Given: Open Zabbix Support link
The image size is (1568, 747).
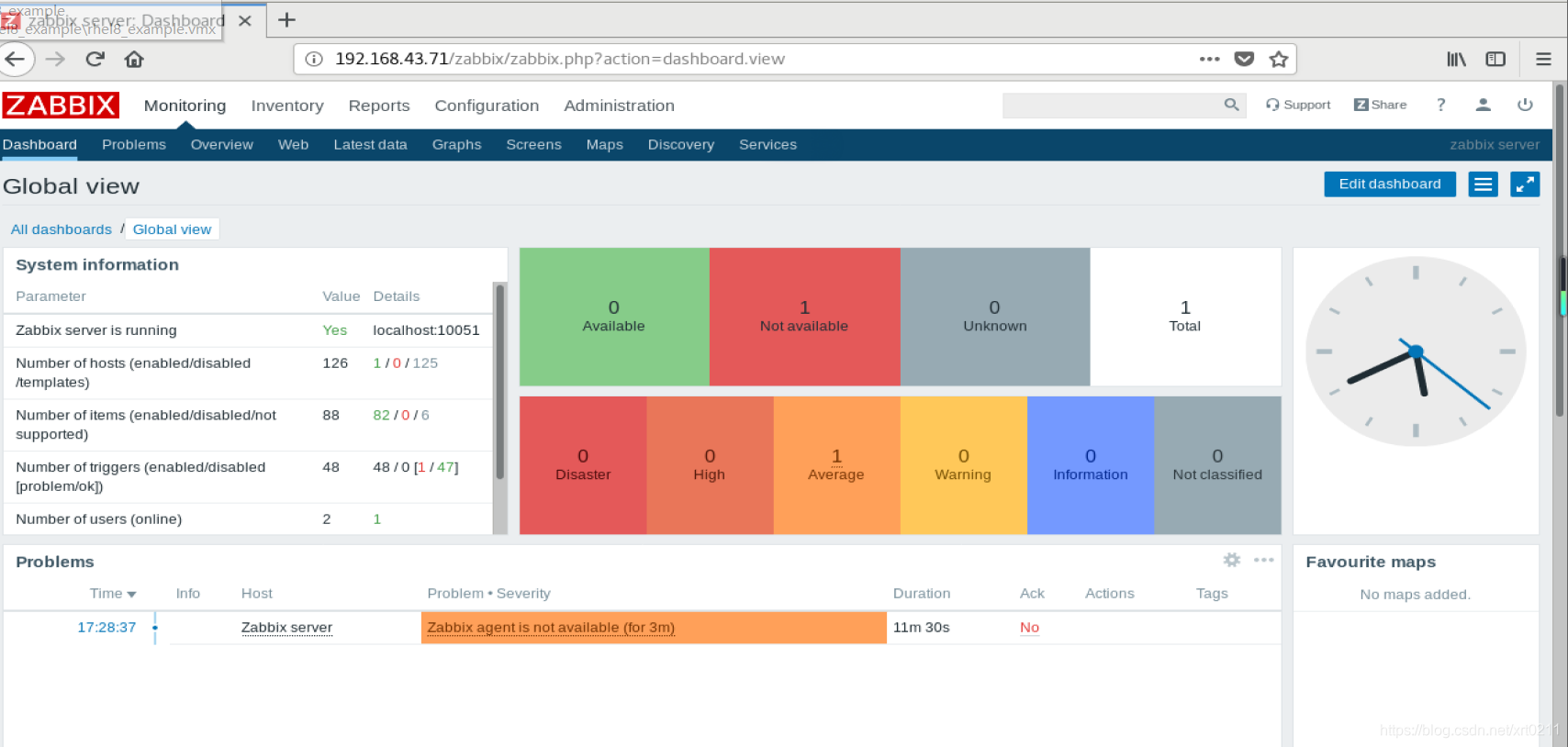Looking at the screenshot, I should click(x=1298, y=105).
